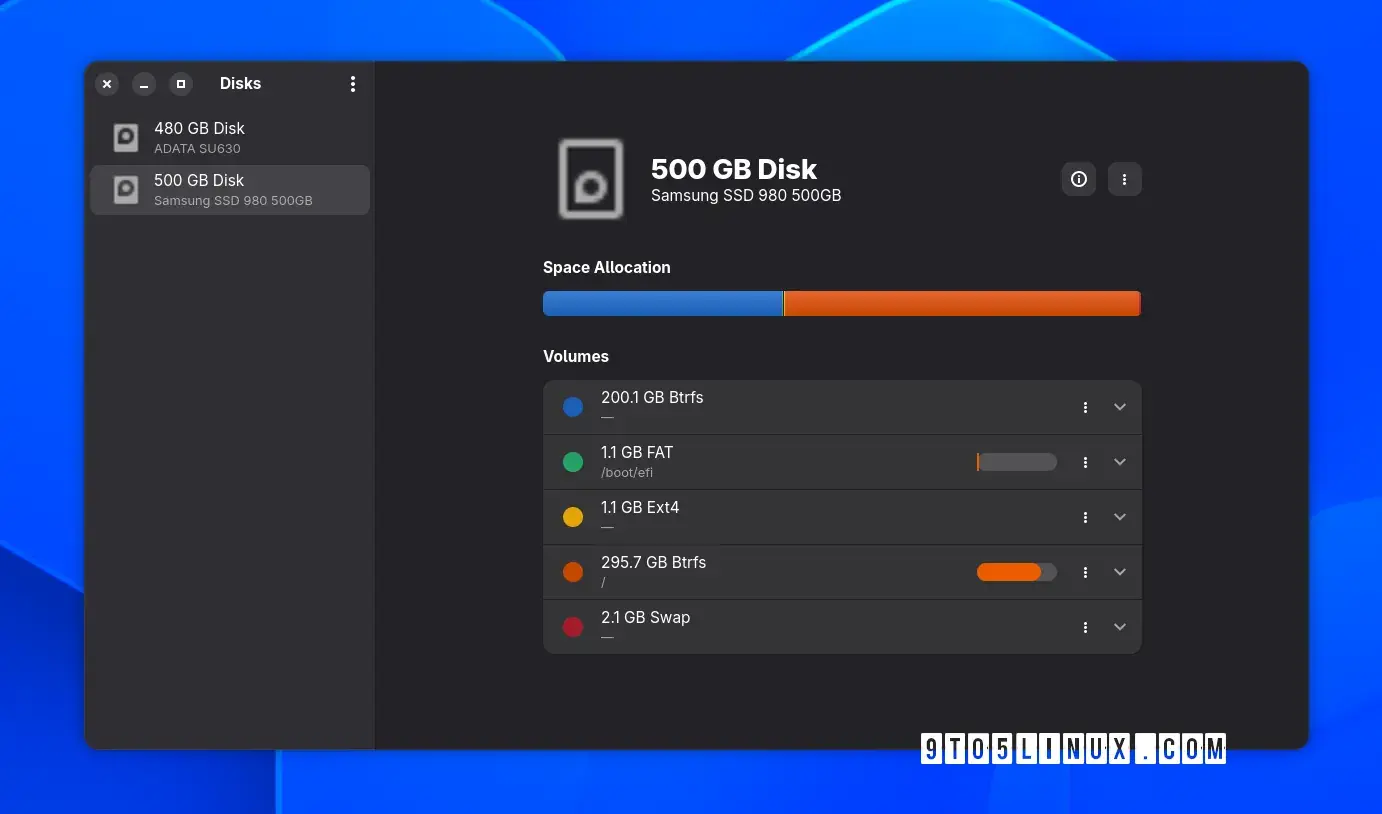Screen dimensions: 1382x814
Task: Click the /boot/efi mount point text
Action: 627,473
